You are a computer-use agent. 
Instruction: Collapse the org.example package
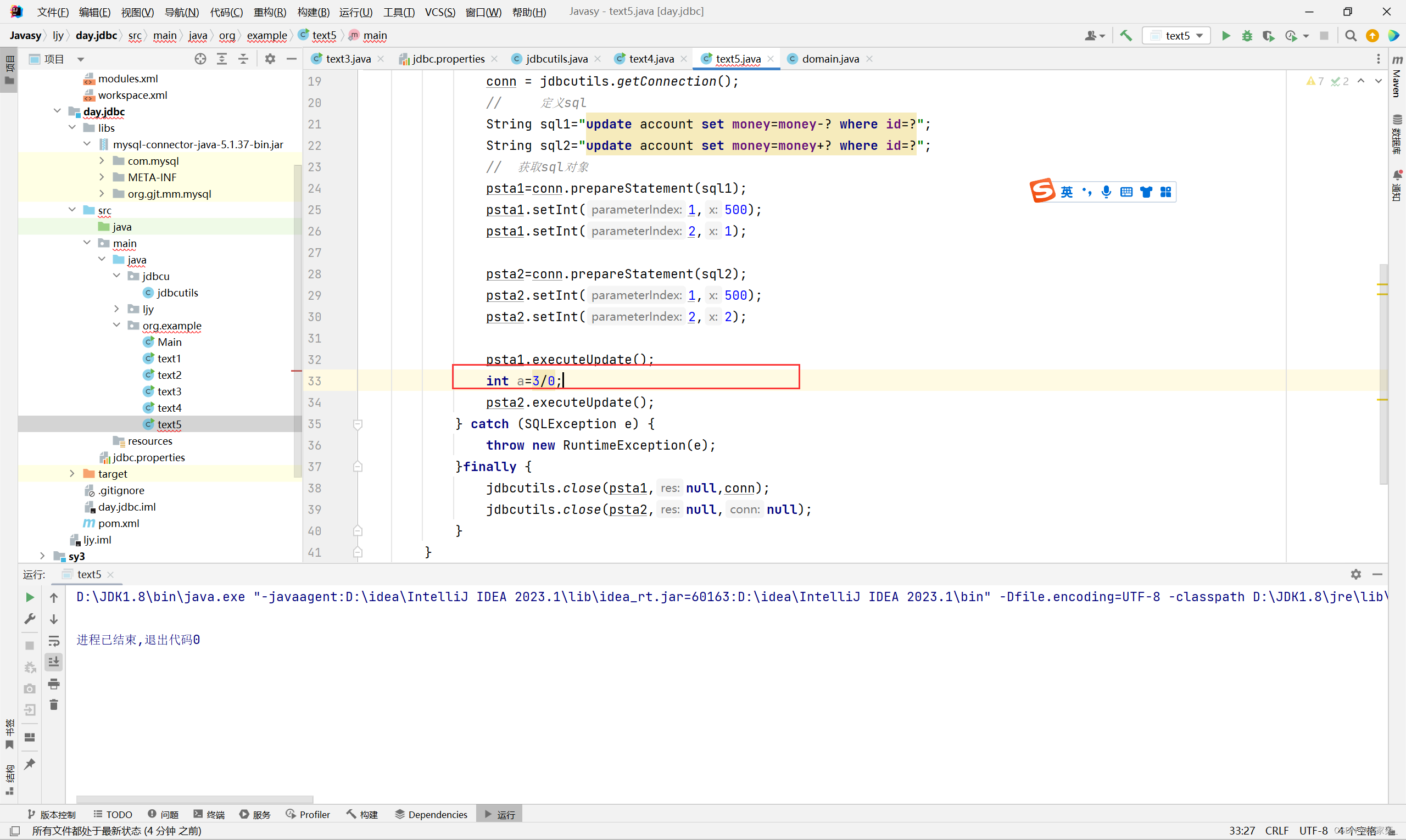[116, 325]
